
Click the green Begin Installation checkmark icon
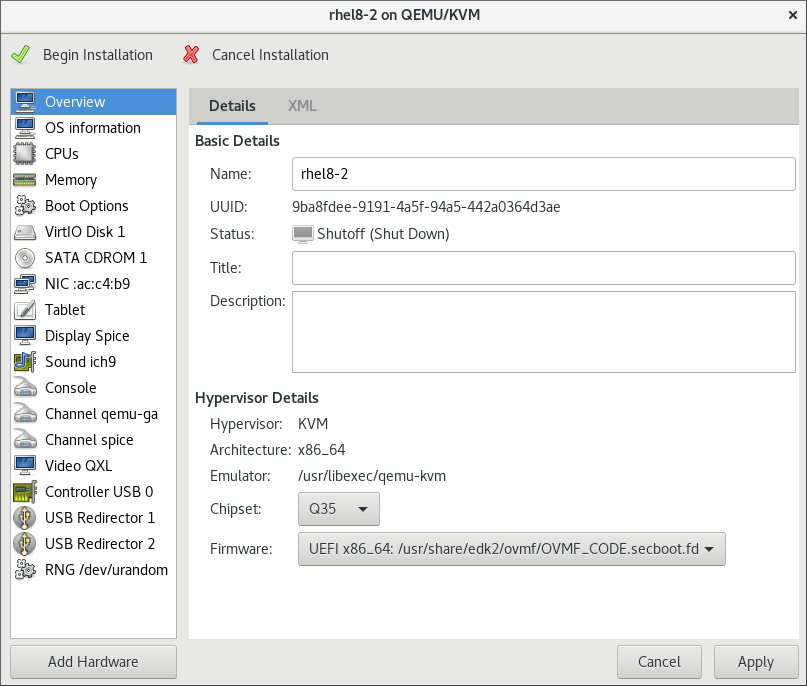click(x=20, y=55)
